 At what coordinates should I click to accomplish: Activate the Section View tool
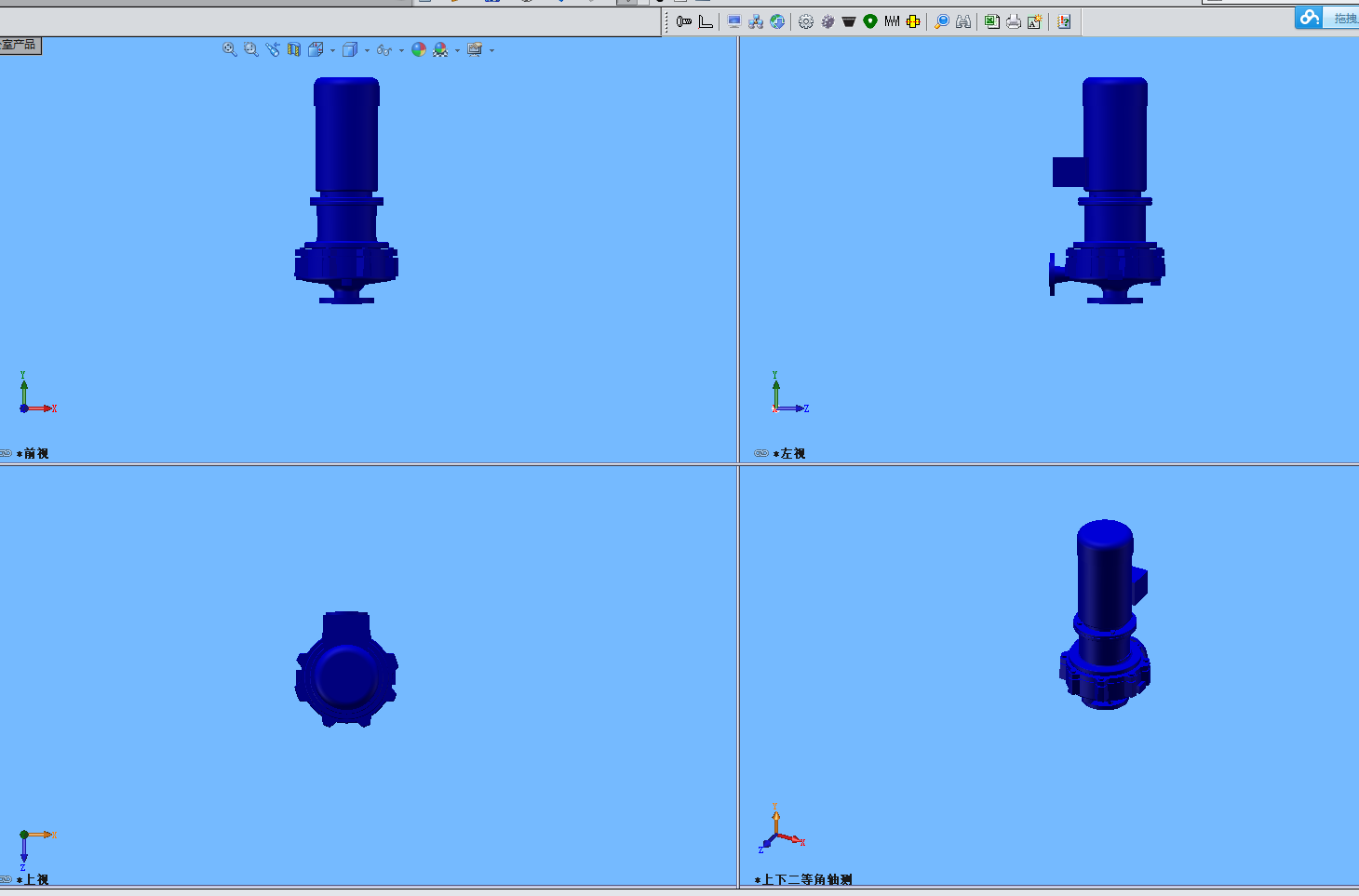point(294,49)
